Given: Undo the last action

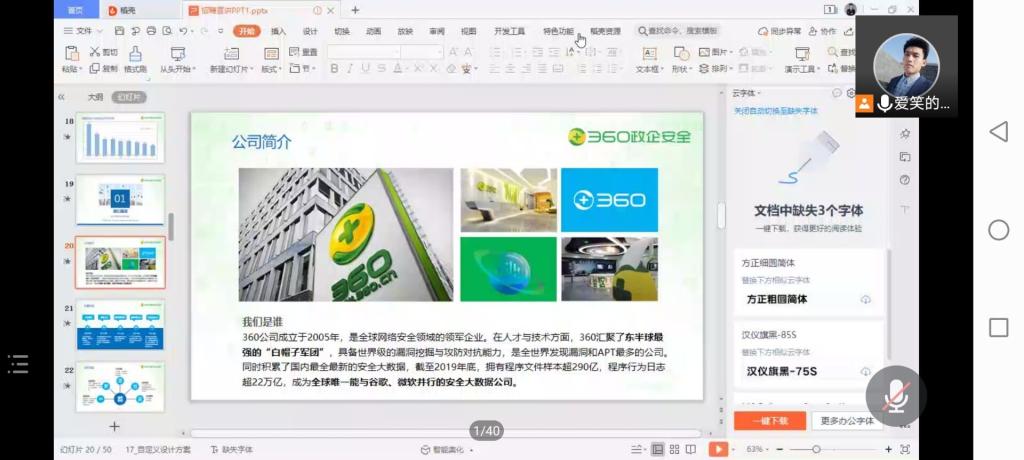Looking at the screenshot, I should point(184,31).
